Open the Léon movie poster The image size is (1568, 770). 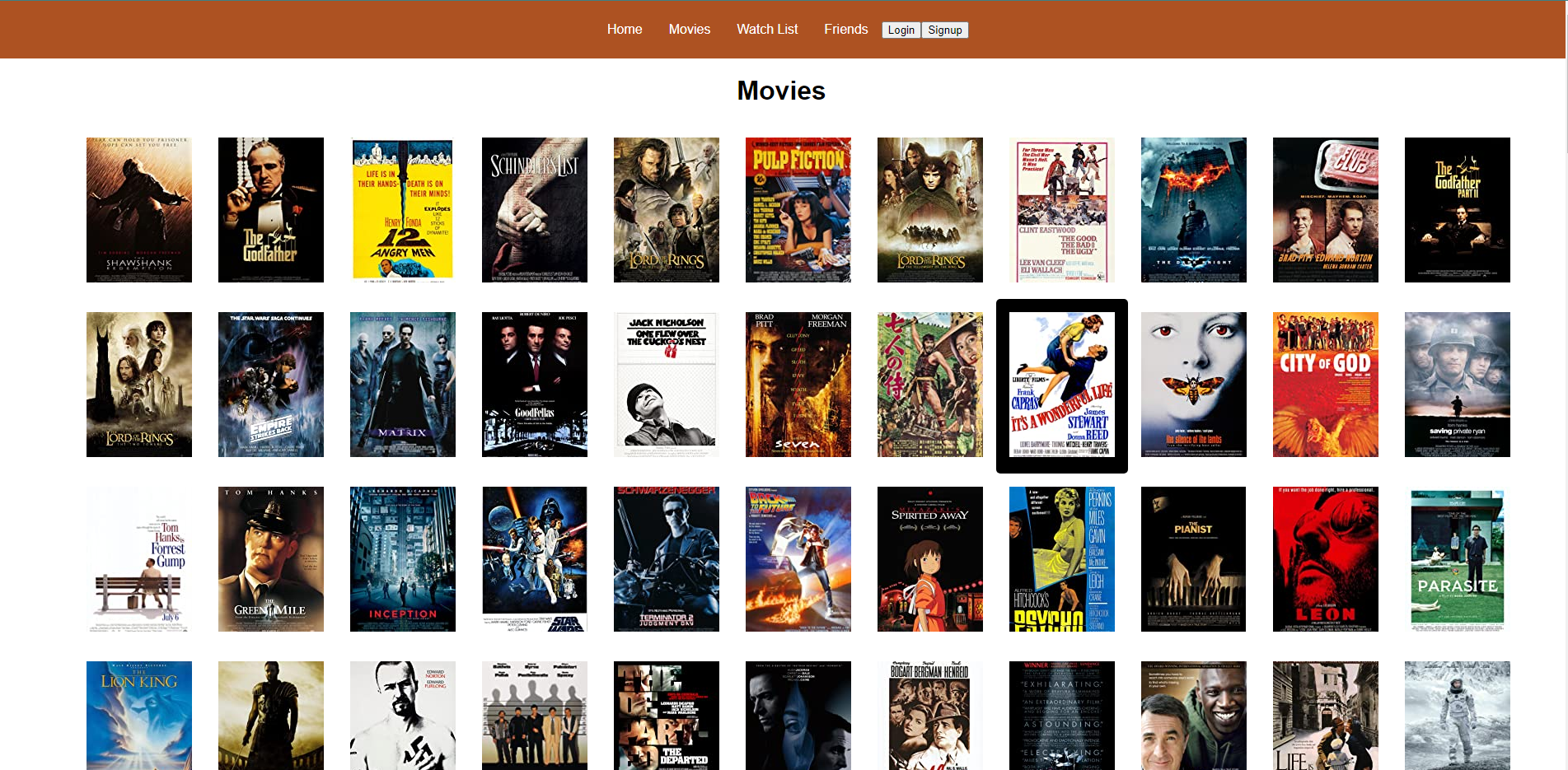click(1326, 559)
